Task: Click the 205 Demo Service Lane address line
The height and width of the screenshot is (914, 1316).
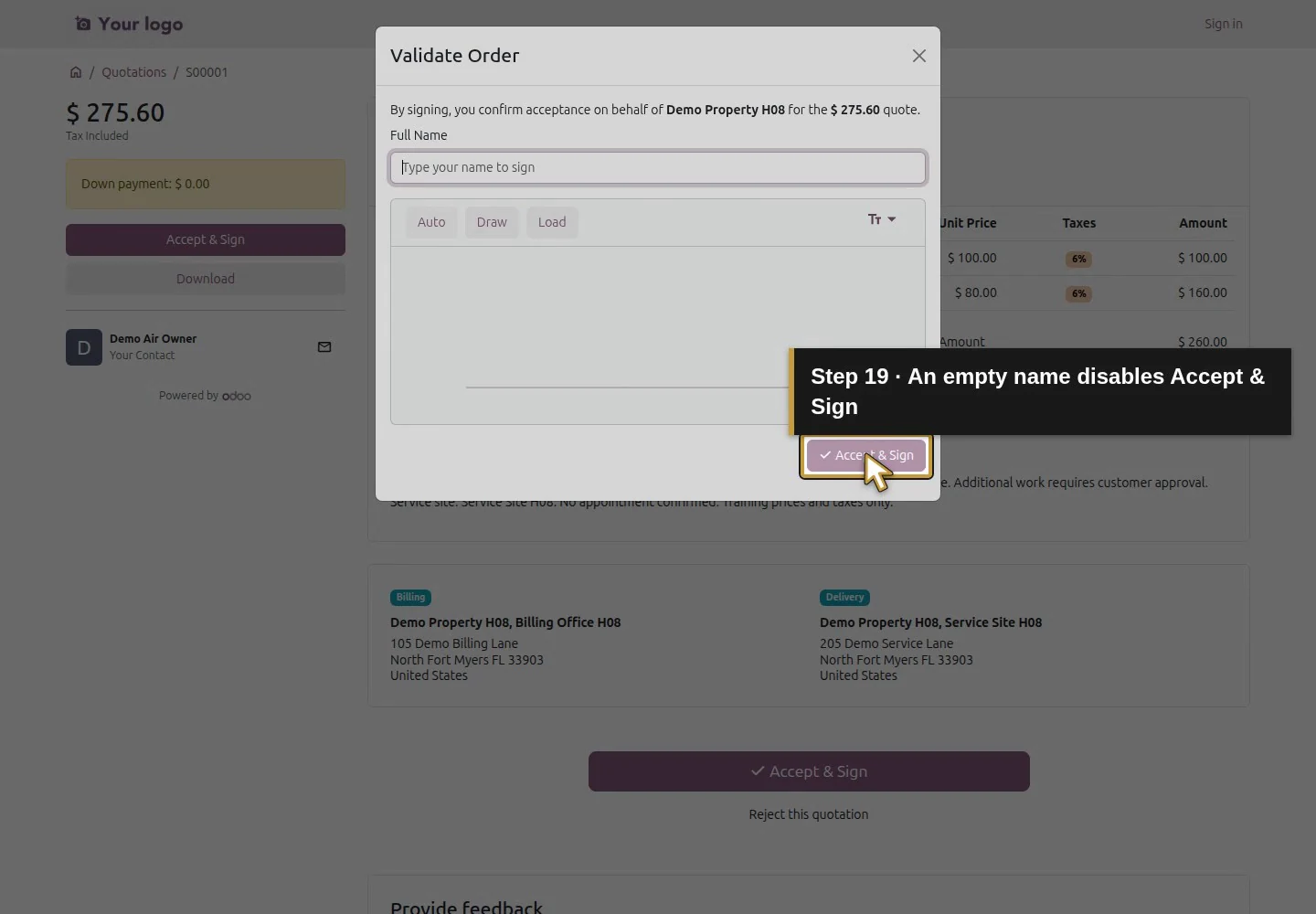Action: pos(886,643)
